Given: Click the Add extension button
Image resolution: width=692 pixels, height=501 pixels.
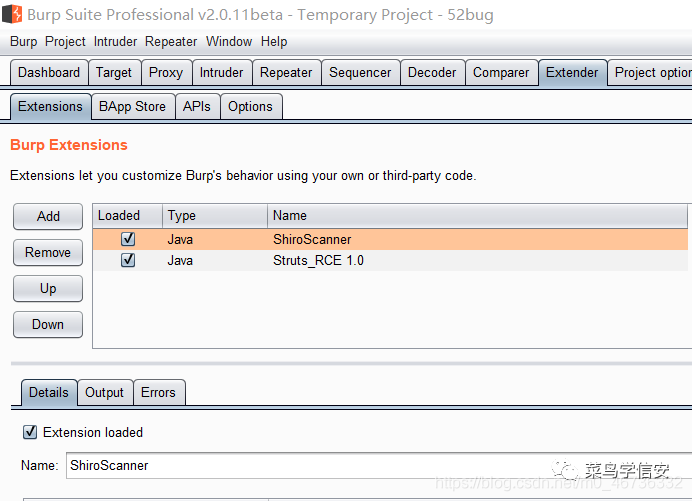Looking at the screenshot, I should tap(48, 216).
